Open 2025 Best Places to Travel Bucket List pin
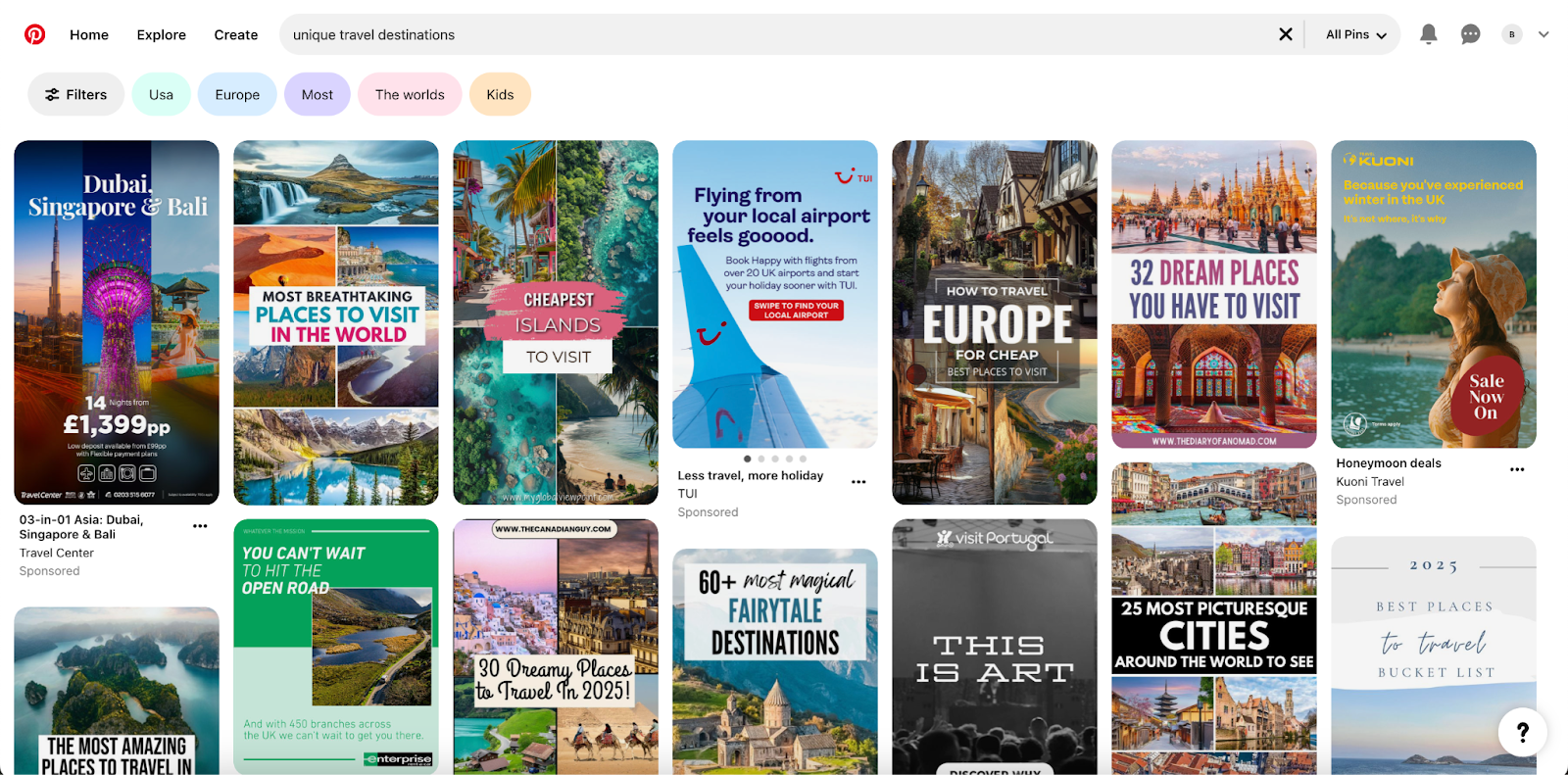 point(1434,655)
